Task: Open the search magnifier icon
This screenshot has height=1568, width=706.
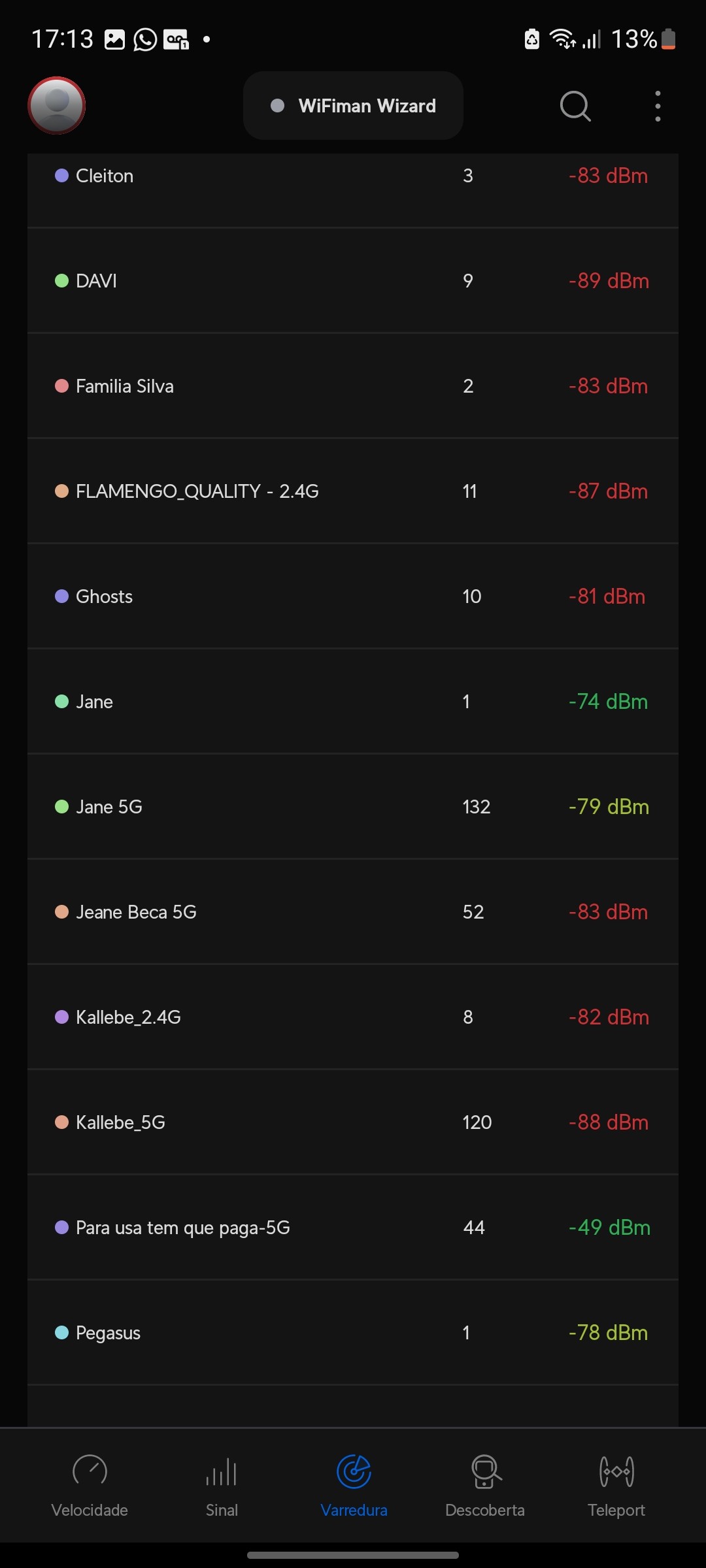Action: [575, 106]
